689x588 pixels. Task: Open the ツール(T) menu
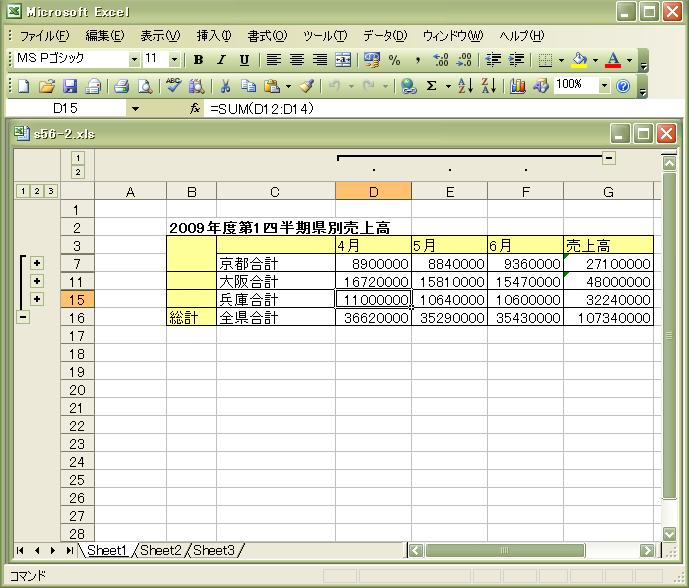pyautogui.click(x=325, y=36)
